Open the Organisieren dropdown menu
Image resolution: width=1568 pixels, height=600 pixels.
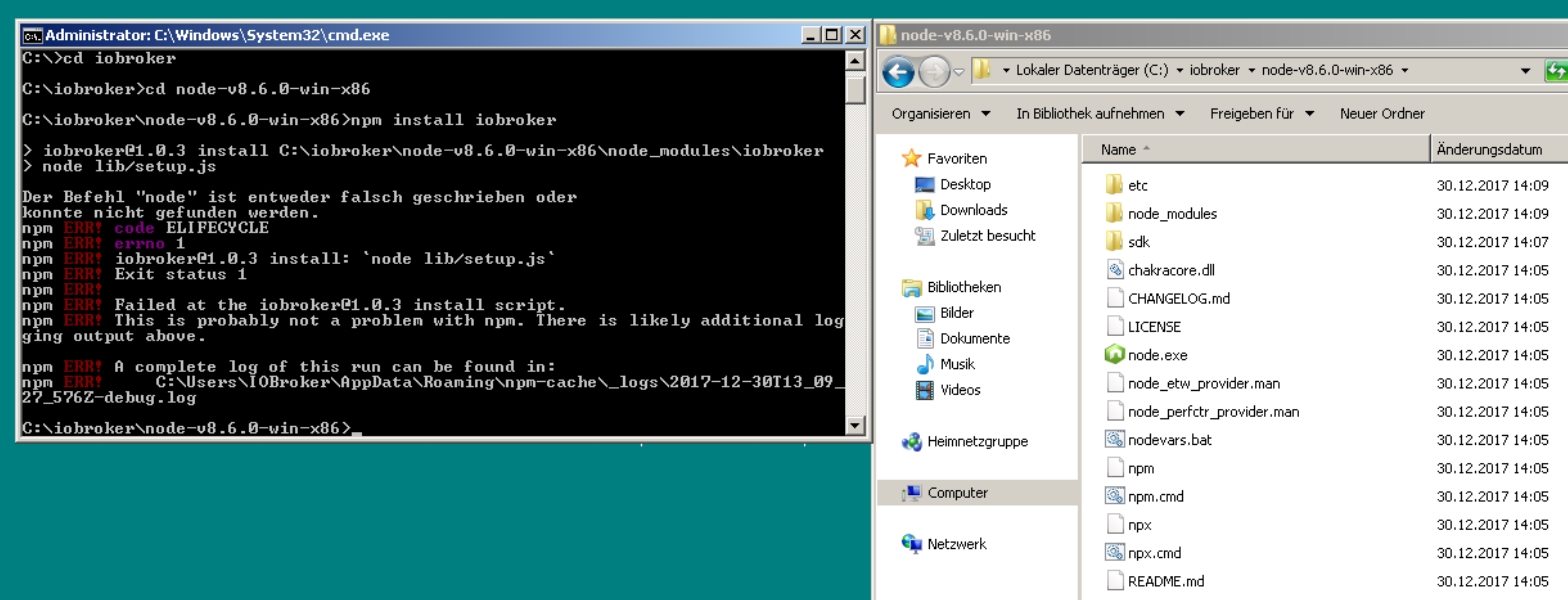pyautogui.click(x=941, y=113)
